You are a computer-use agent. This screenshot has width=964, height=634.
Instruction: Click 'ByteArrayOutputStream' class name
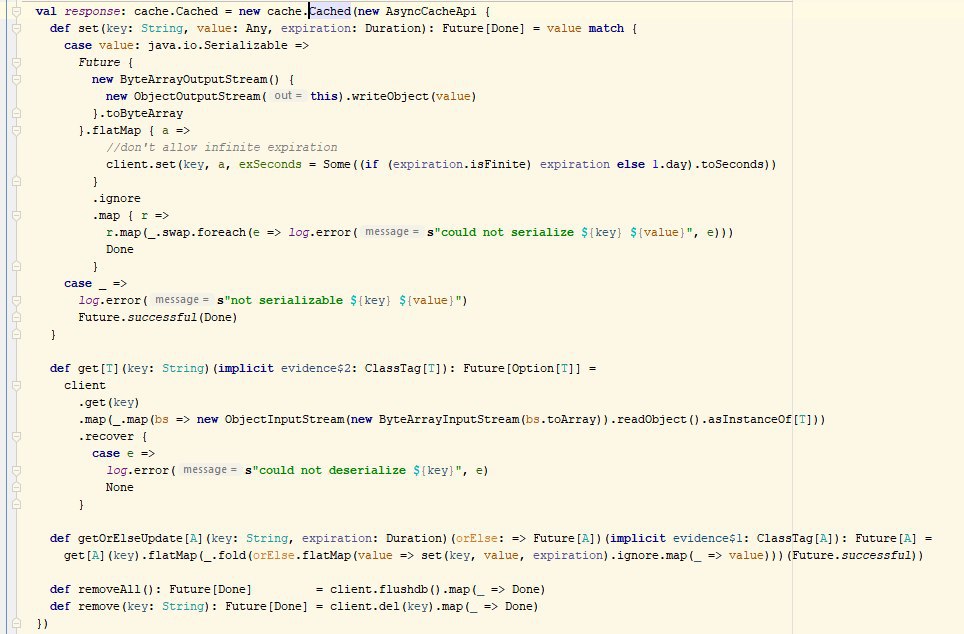point(193,79)
